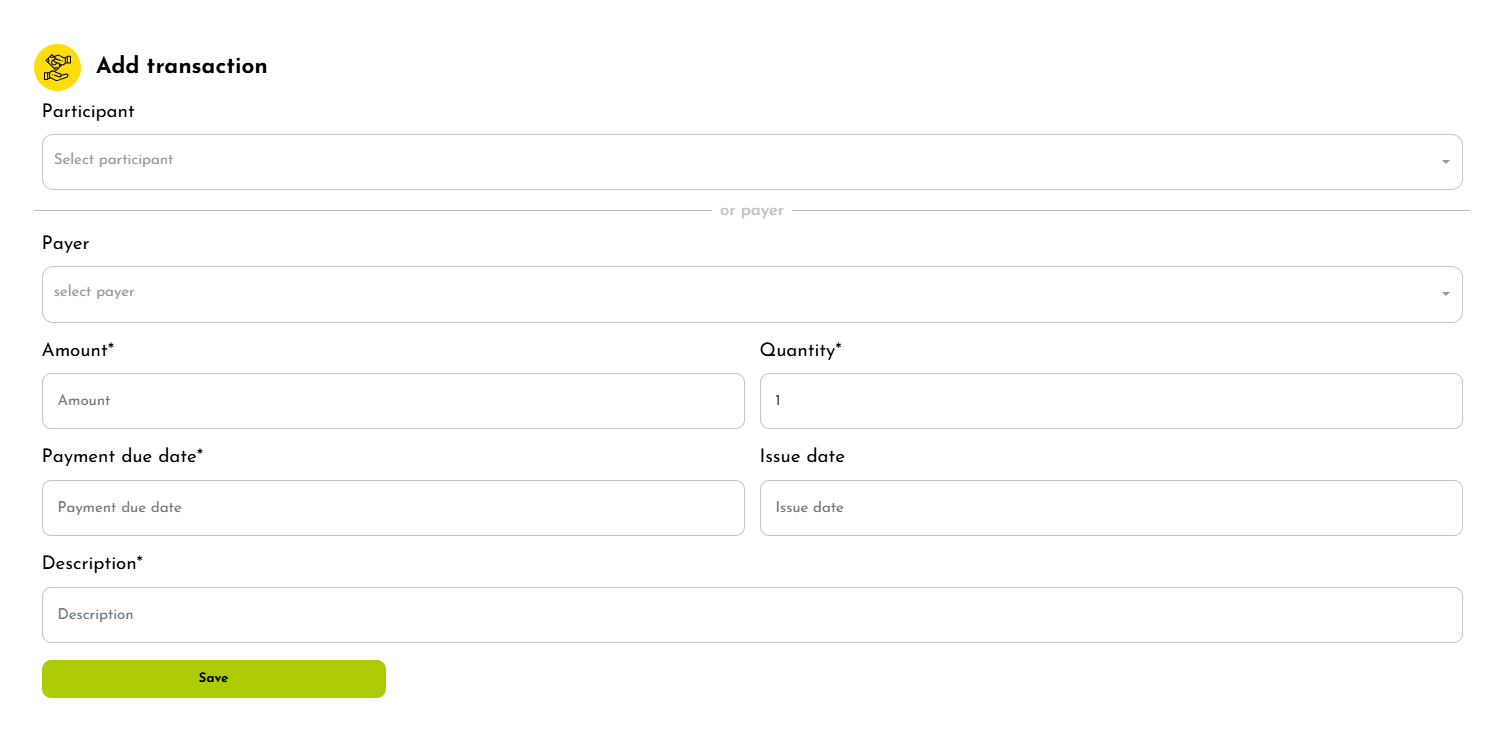The image size is (1492, 732).
Task: Focus the Amount input field
Action: tap(393, 401)
